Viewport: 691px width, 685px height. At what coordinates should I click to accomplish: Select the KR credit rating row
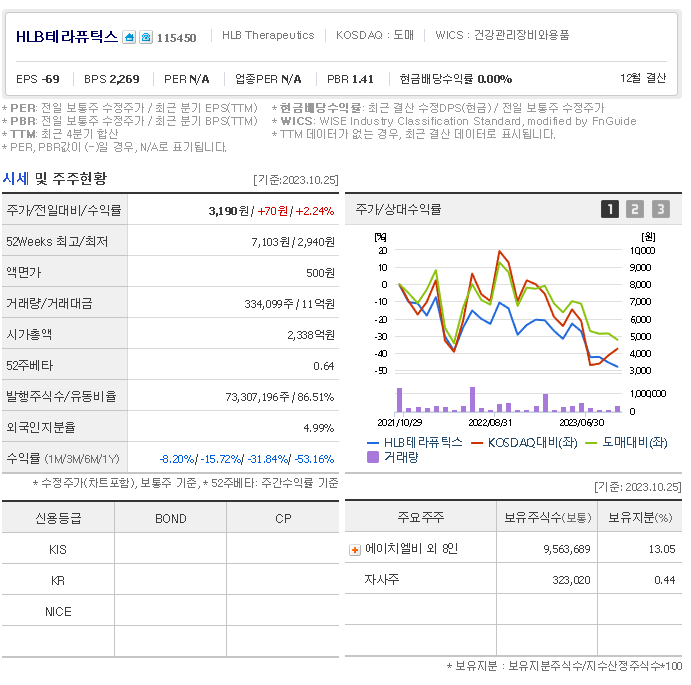coord(171,581)
